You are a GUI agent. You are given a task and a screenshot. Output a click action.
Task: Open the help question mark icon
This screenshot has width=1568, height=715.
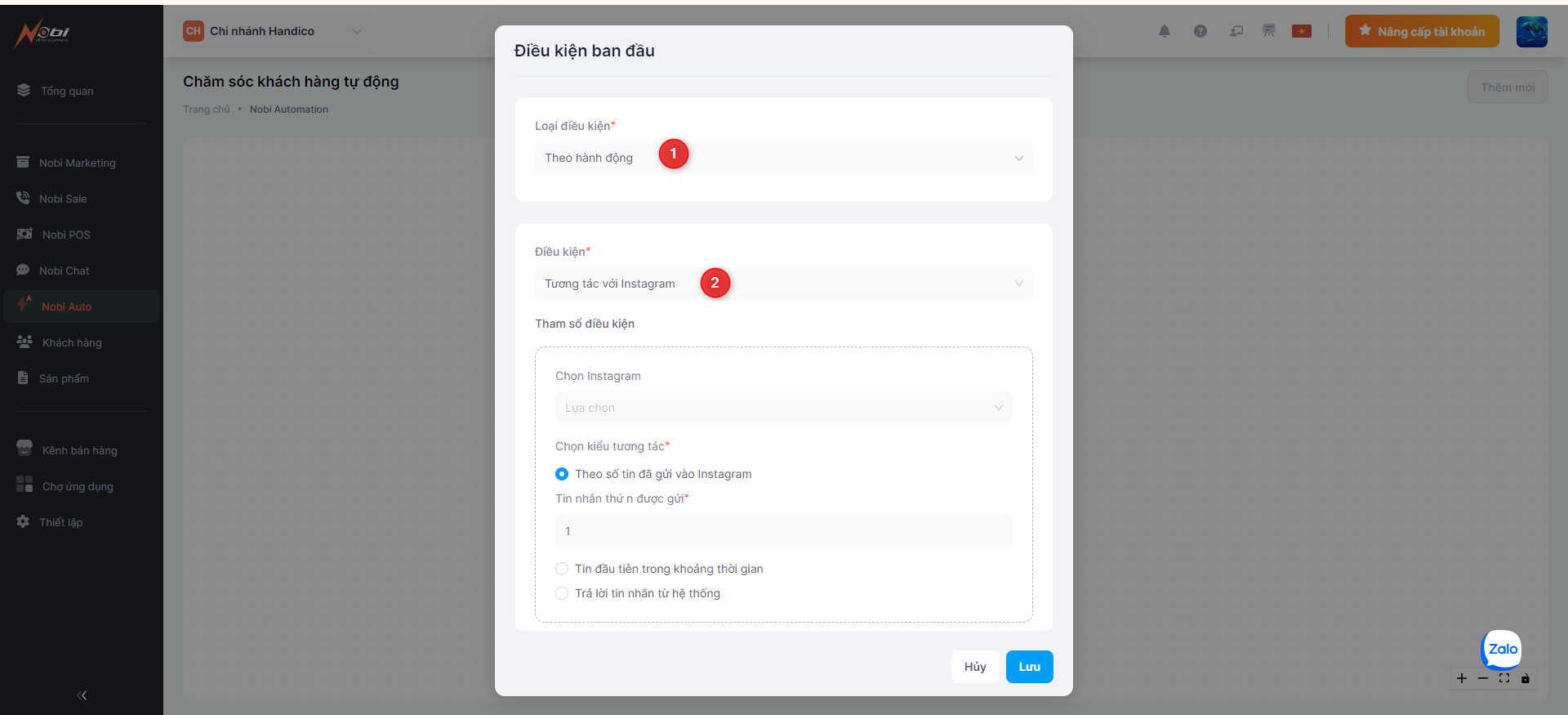click(x=1200, y=31)
